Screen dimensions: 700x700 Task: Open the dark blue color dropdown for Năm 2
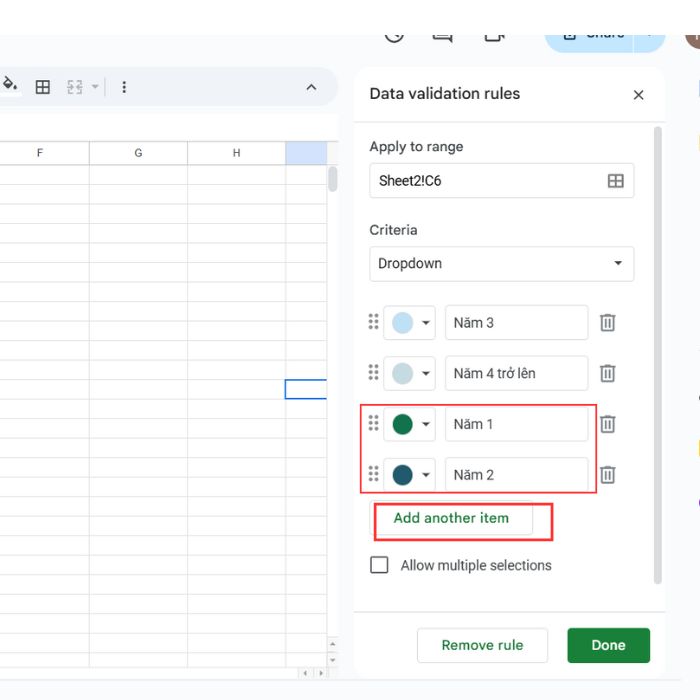point(409,475)
